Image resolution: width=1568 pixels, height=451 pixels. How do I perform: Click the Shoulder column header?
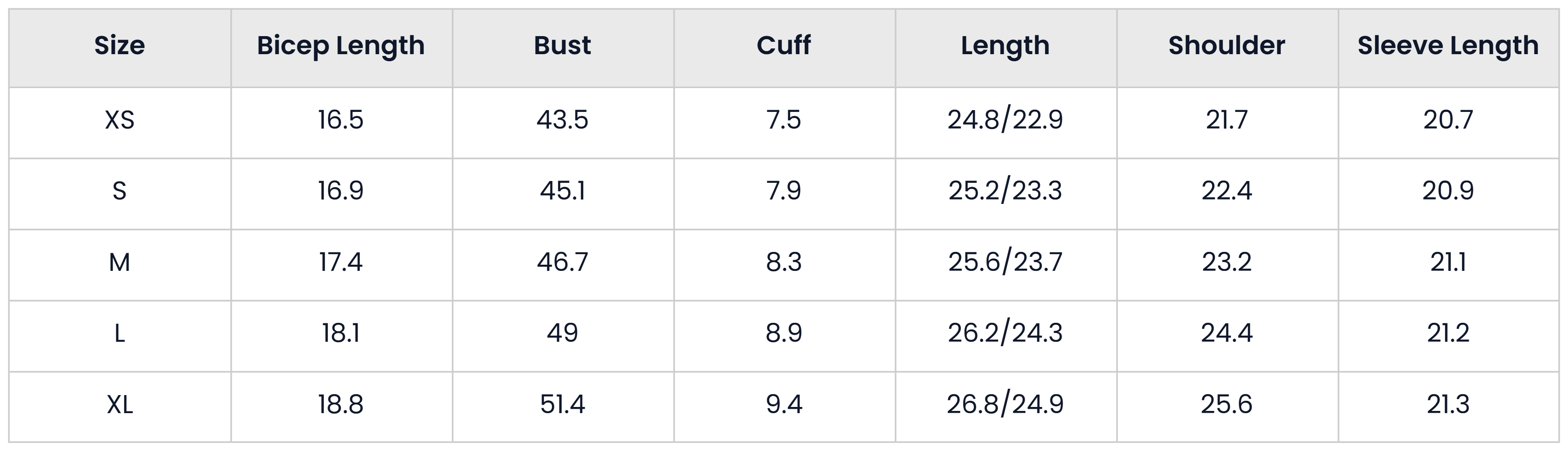1227,46
